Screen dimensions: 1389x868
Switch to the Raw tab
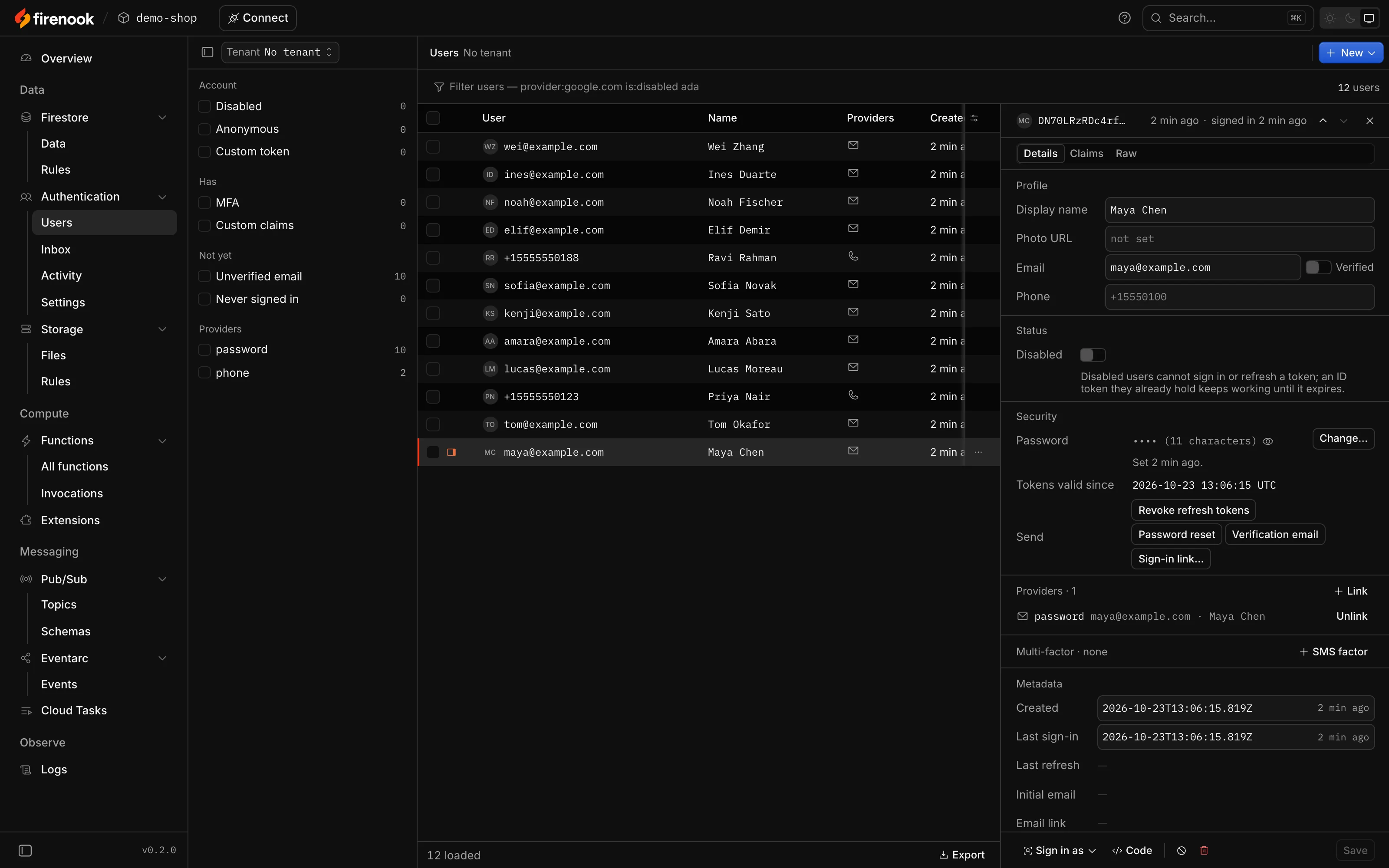click(1126, 153)
